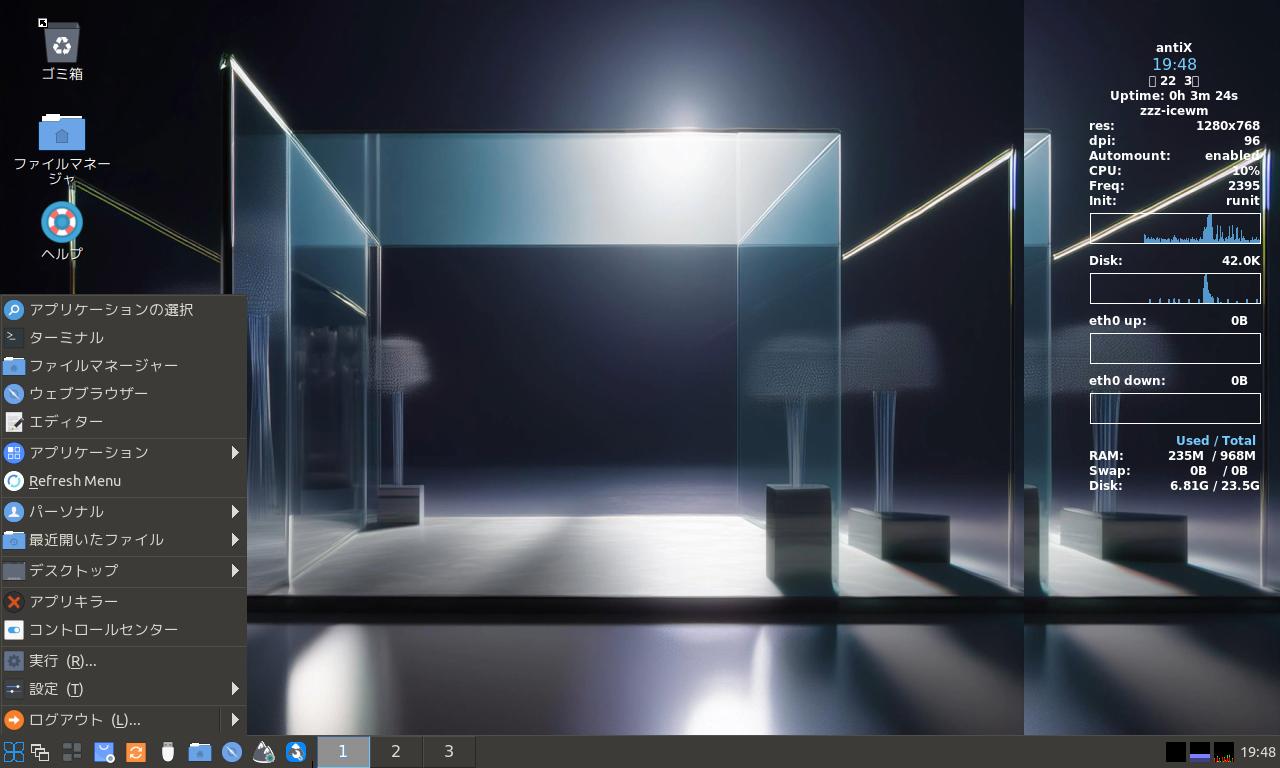Open the antiX start menu button
1280x768 pixels.
coord(13,752)
